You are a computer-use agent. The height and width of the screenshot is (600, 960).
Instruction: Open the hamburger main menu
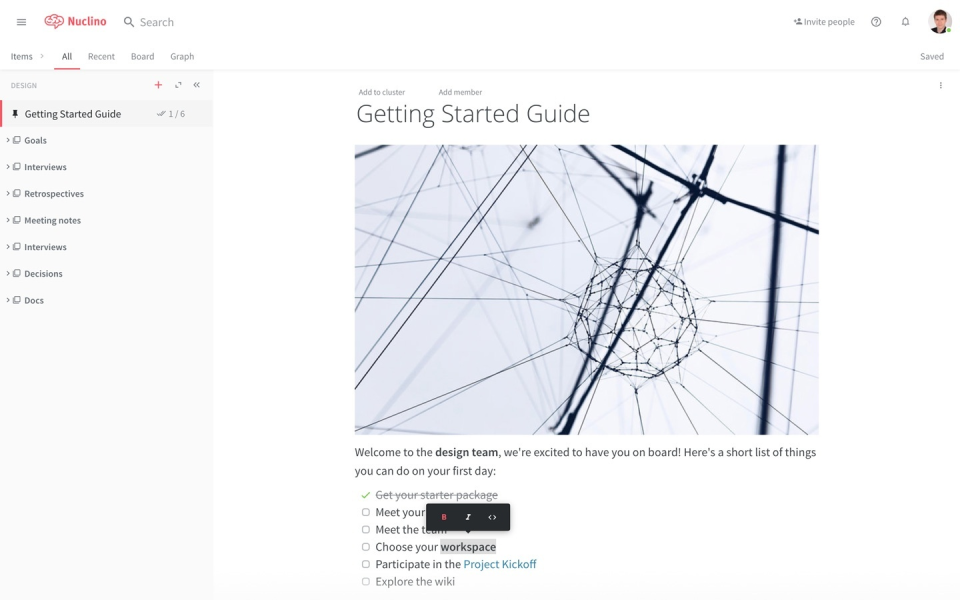pyautogui.click(x=21, y=22)
